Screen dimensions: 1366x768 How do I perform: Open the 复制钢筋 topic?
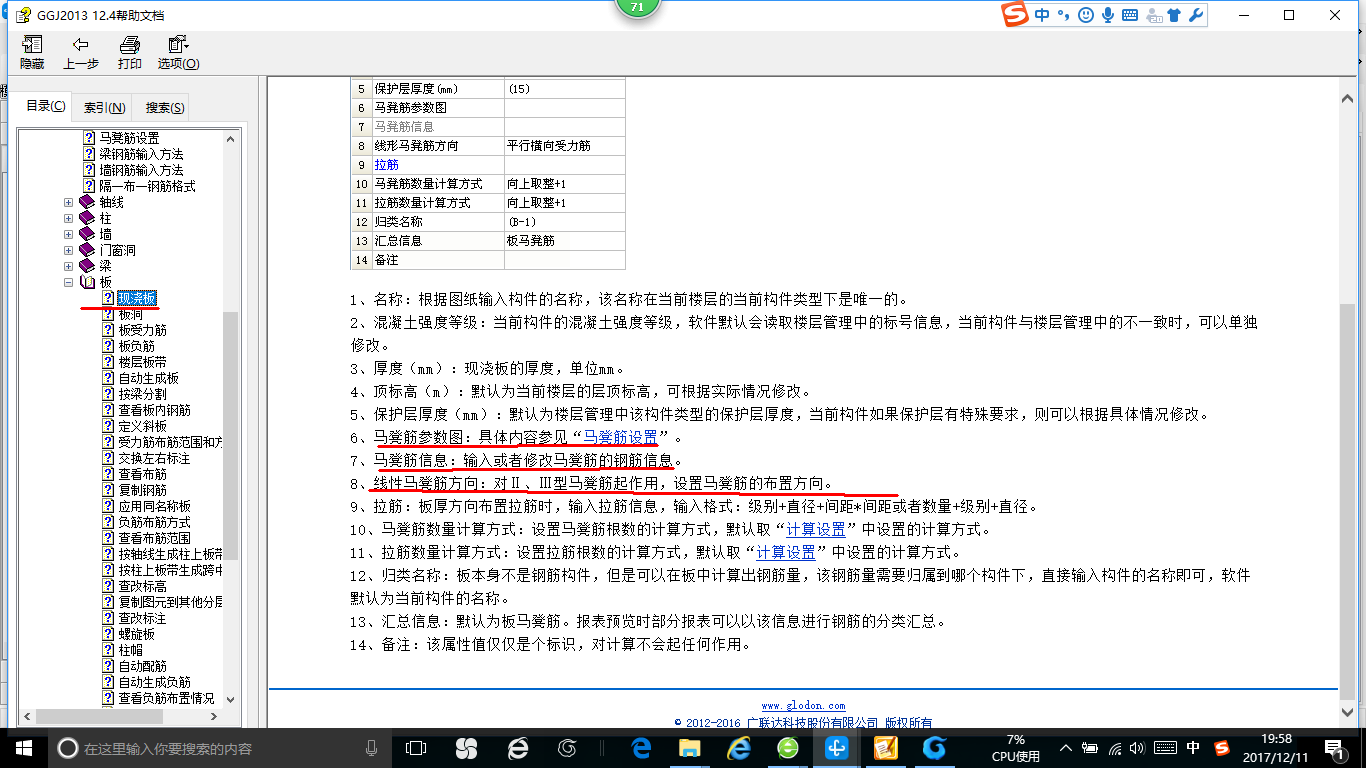pyautogui.click(x=143, y=490)
